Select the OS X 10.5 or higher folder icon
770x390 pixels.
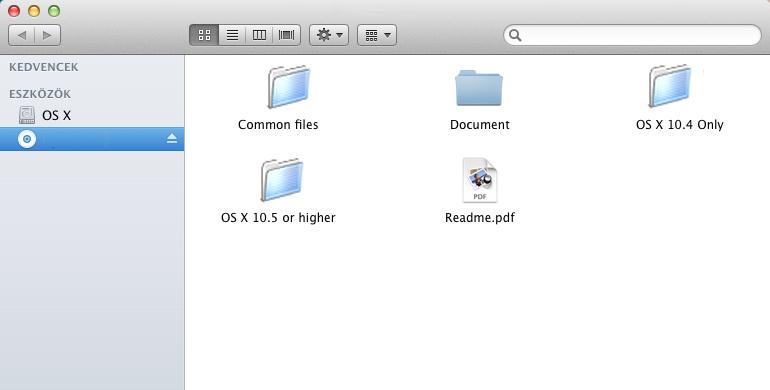[x=282, y=180]
